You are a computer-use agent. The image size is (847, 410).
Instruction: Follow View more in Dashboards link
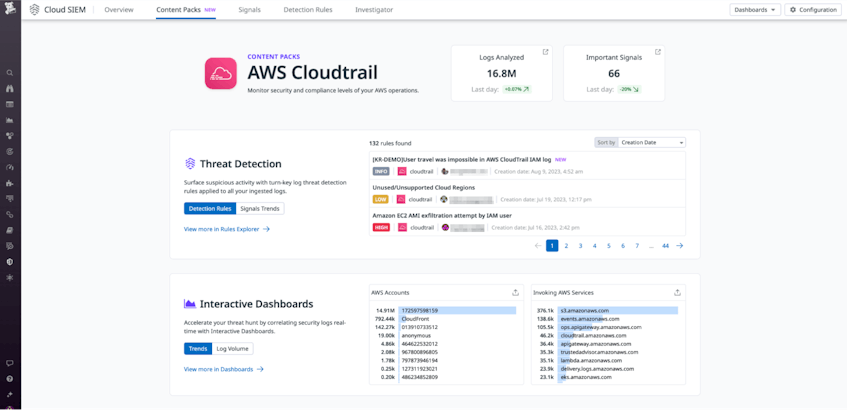tap(224, 369)
